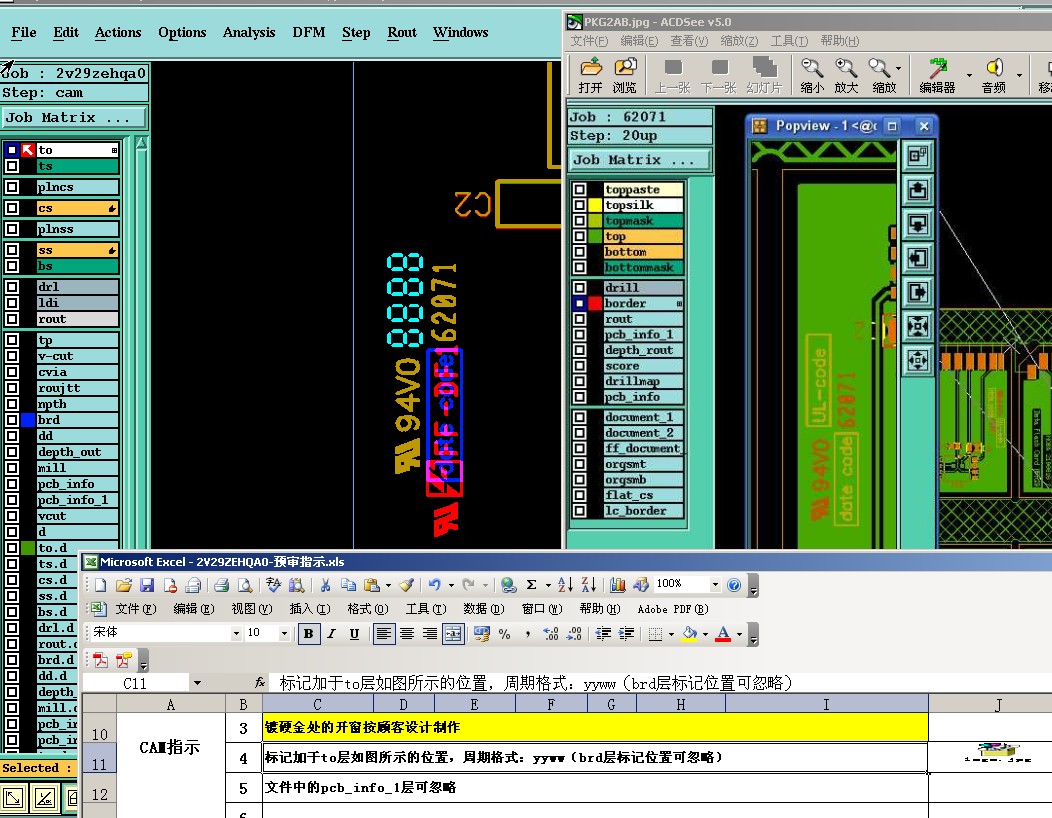
Task: Toggle checkbox for topsilk layer in ACDSee image
Action: [580, 205]
